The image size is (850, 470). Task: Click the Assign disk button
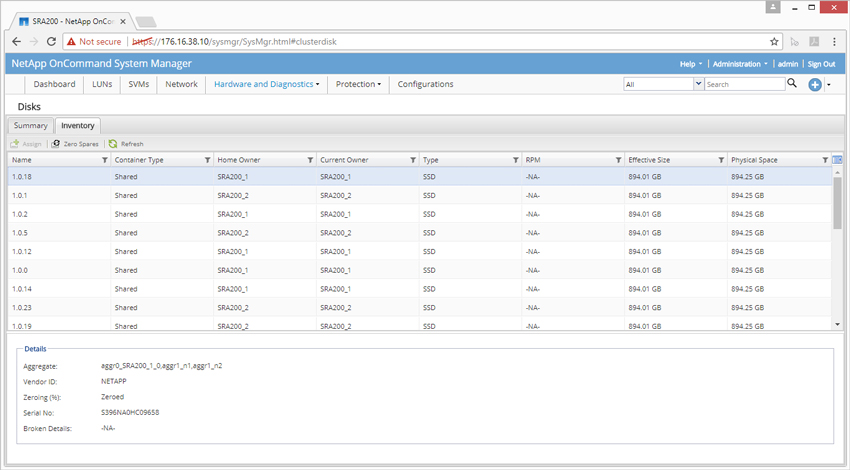click(x=25, y=144)
